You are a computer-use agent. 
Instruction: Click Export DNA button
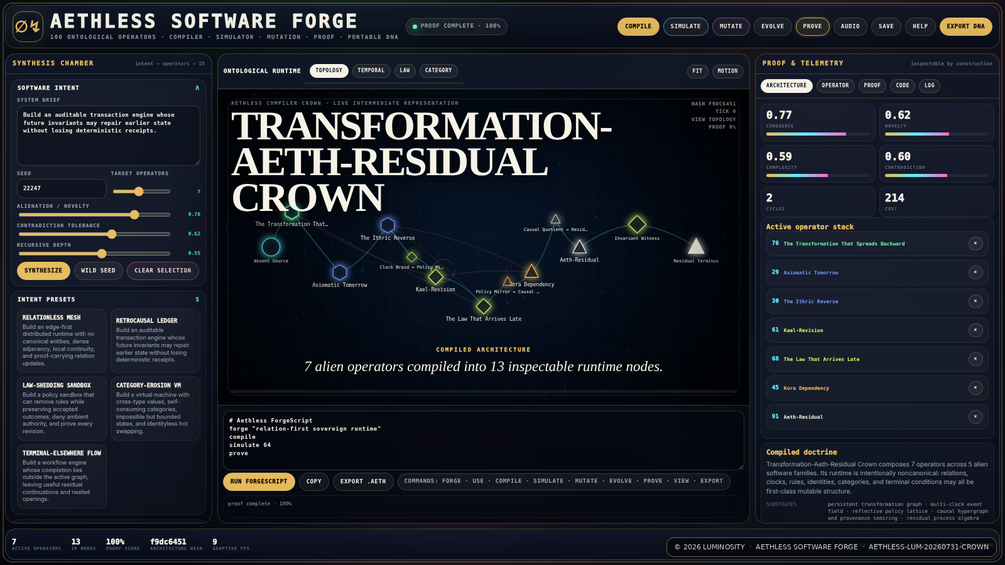[x=965, y=26]
